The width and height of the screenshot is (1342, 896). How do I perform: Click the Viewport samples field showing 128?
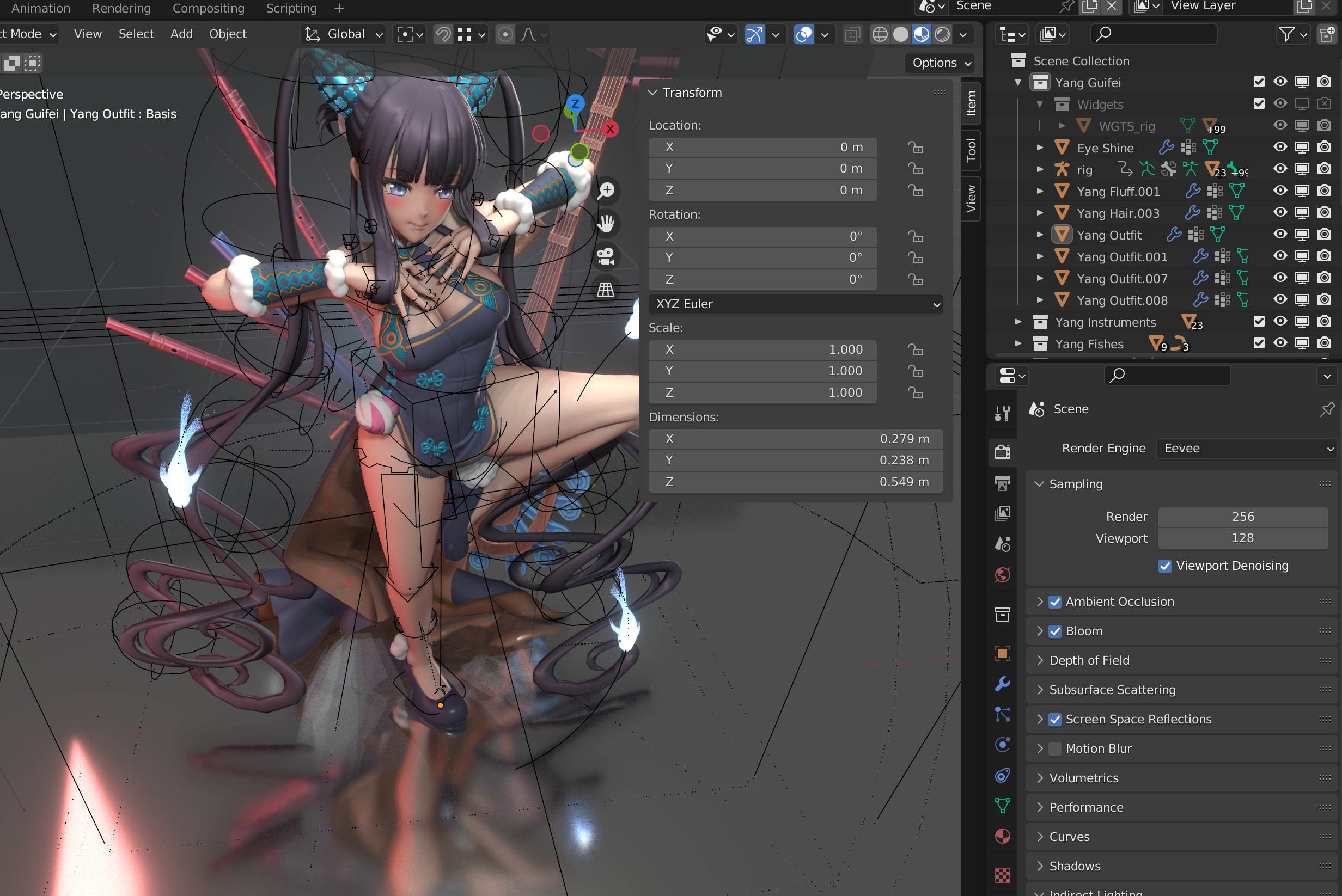(x=1242, y=538)
